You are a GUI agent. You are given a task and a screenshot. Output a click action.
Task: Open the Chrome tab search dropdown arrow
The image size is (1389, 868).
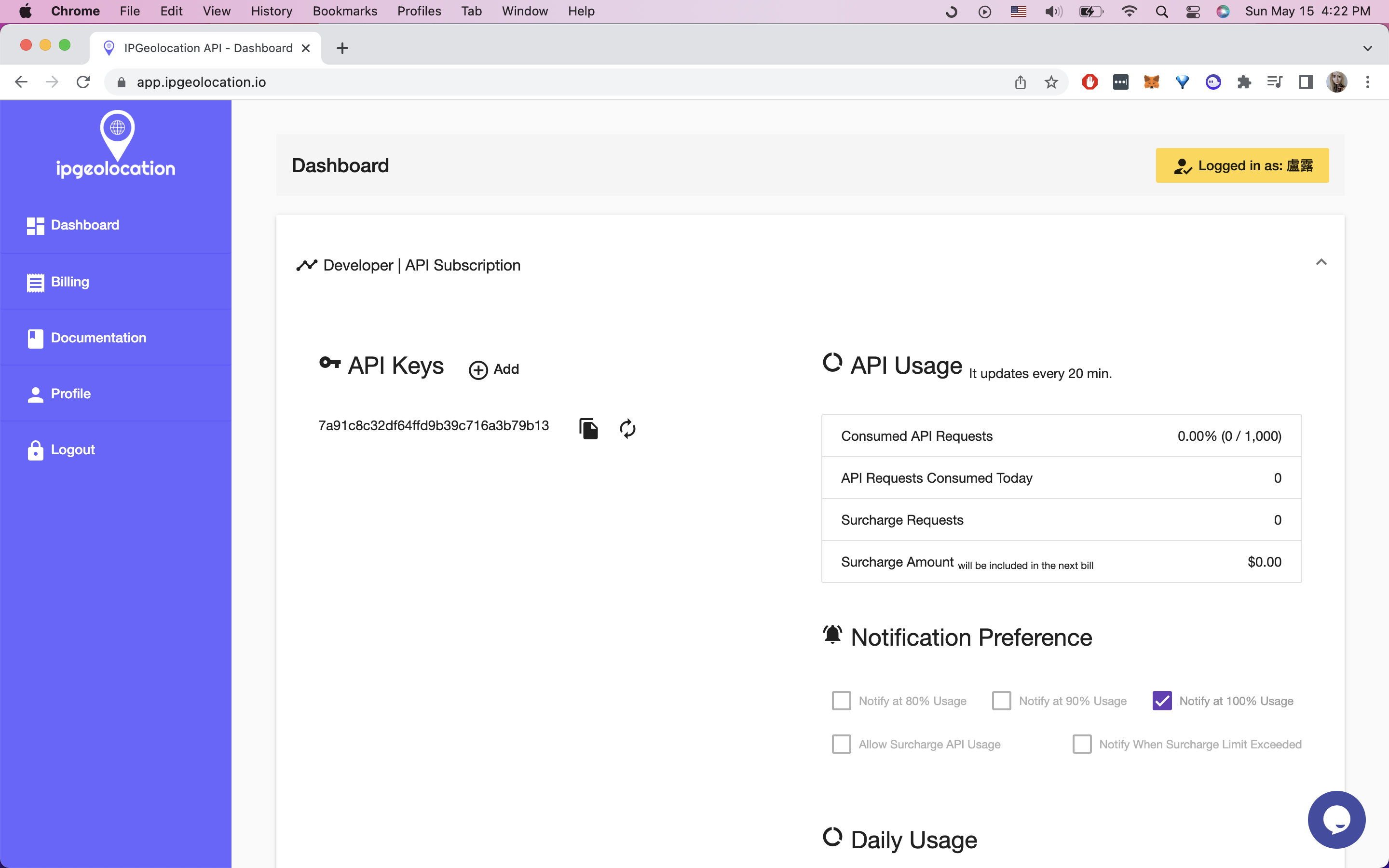click(1367, 48)
